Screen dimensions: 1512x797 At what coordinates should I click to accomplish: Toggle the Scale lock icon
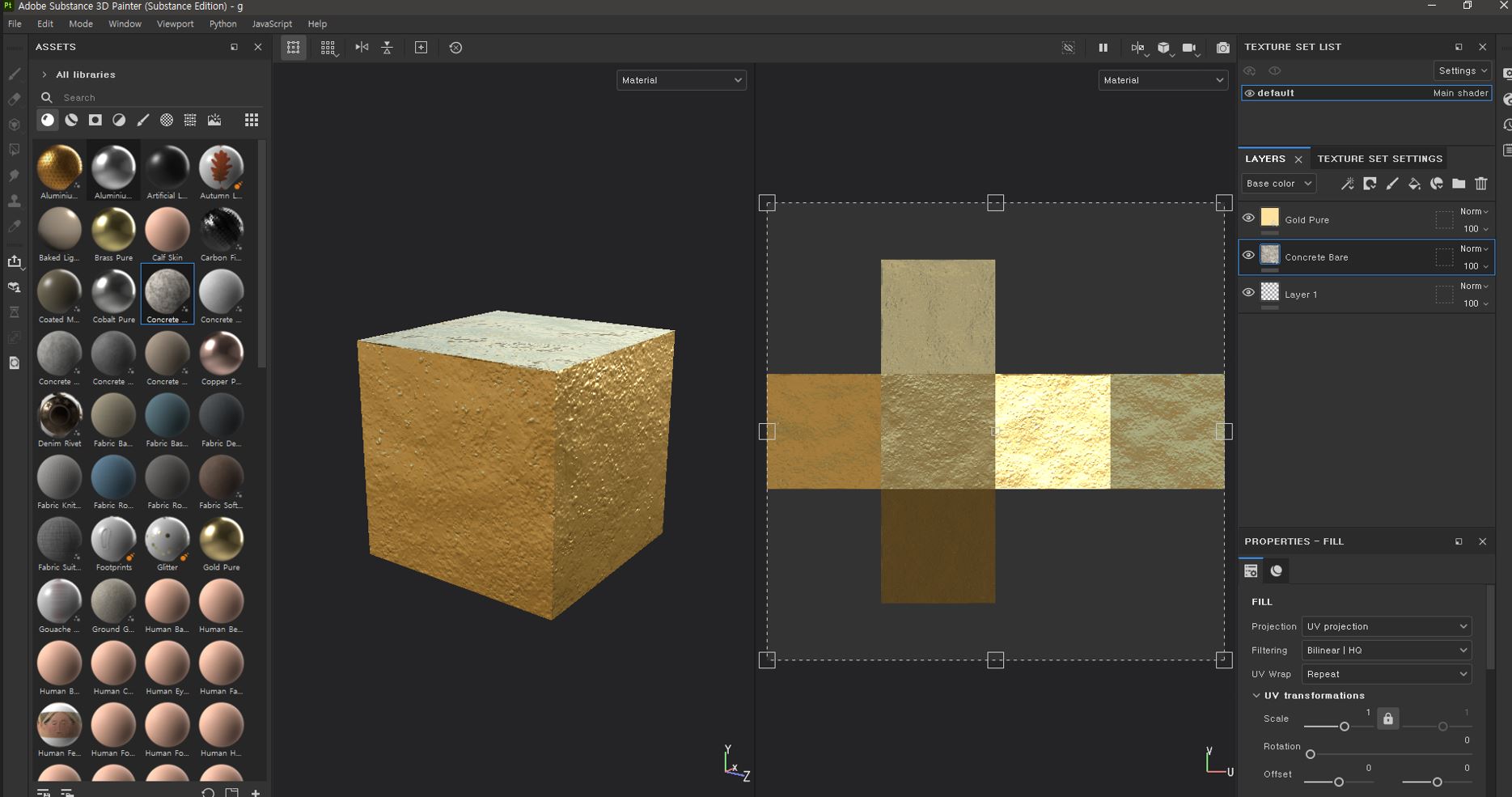pyautogui.click(x=1388, y=719)
